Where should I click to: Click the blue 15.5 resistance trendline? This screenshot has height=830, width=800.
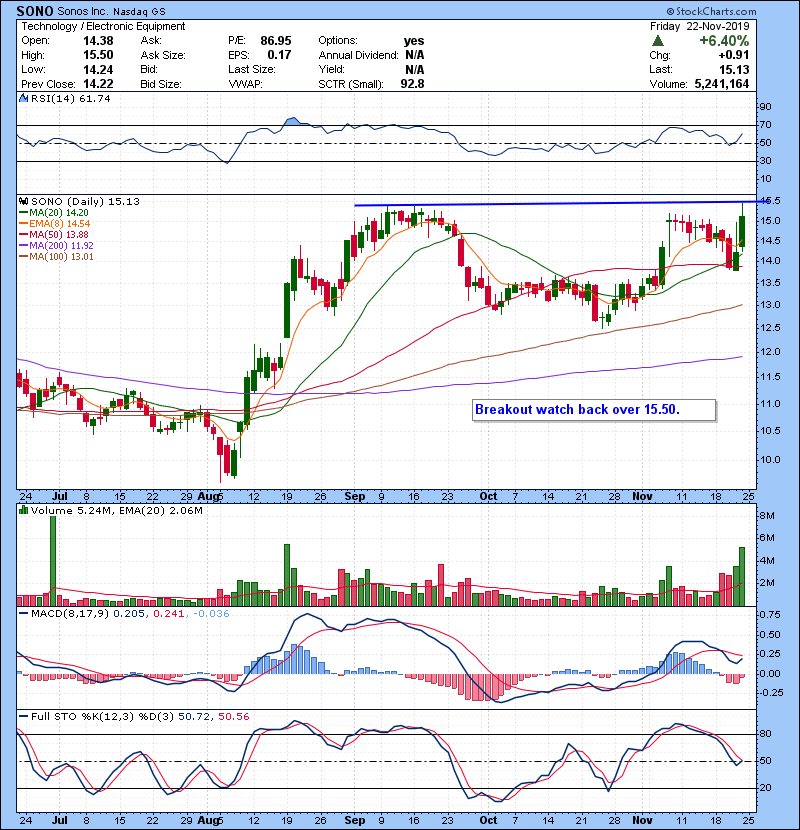point(560,203)
